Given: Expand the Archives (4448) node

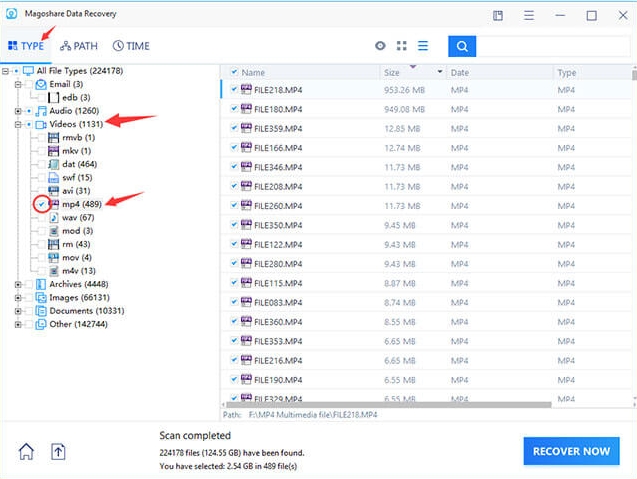Looking at the screenshot, I should pyautogui.click(x=18, y=284).
